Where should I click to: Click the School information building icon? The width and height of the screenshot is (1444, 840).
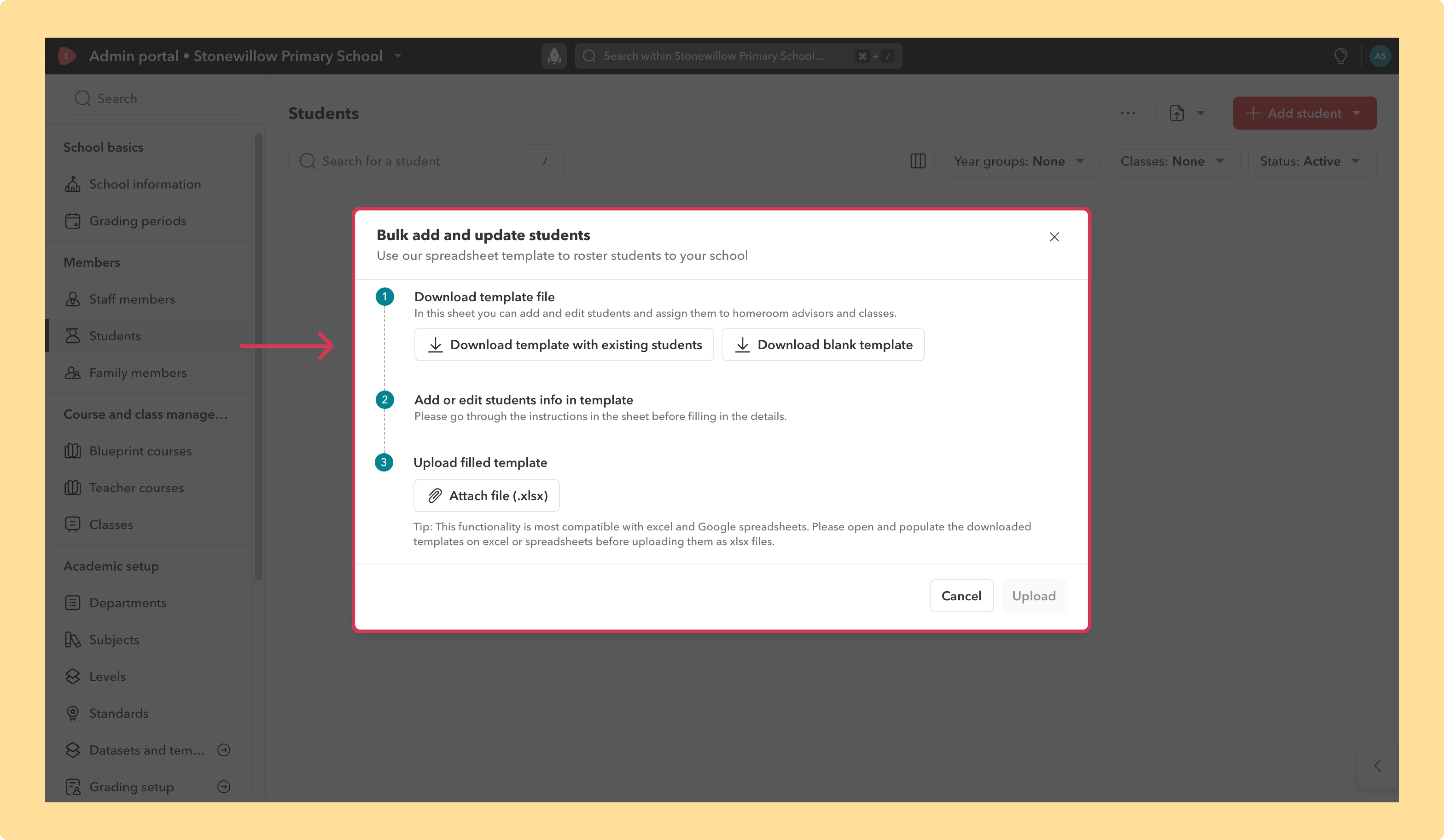73,184
